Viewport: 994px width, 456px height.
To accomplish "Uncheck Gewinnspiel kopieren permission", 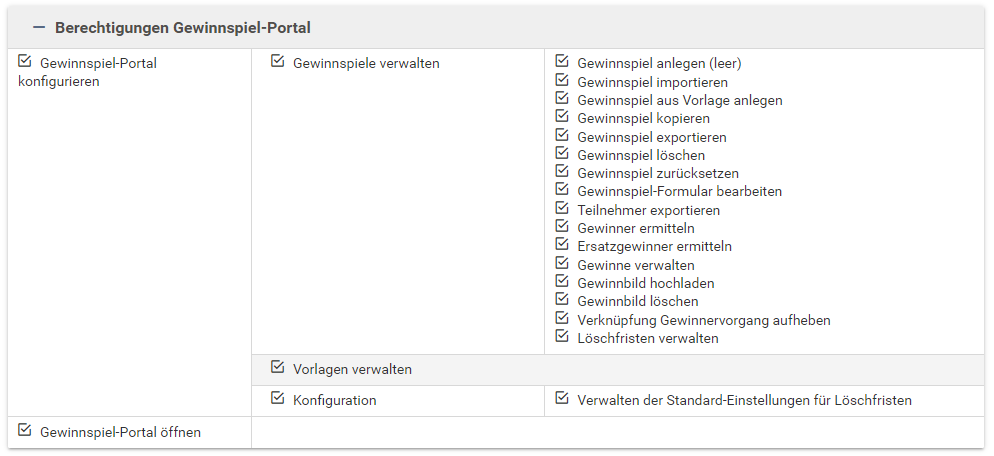I will click(562, 117).
